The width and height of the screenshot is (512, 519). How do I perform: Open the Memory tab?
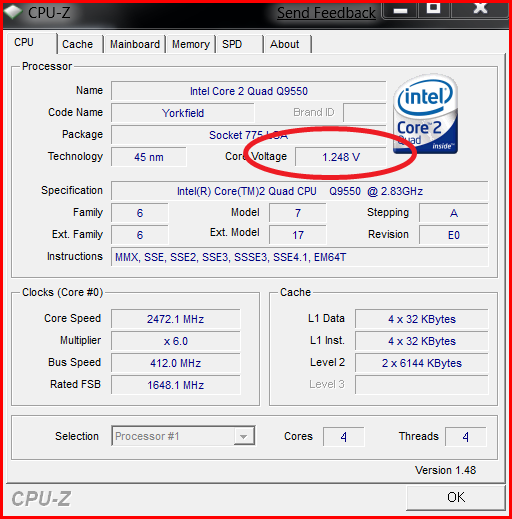tap(191, 44)
